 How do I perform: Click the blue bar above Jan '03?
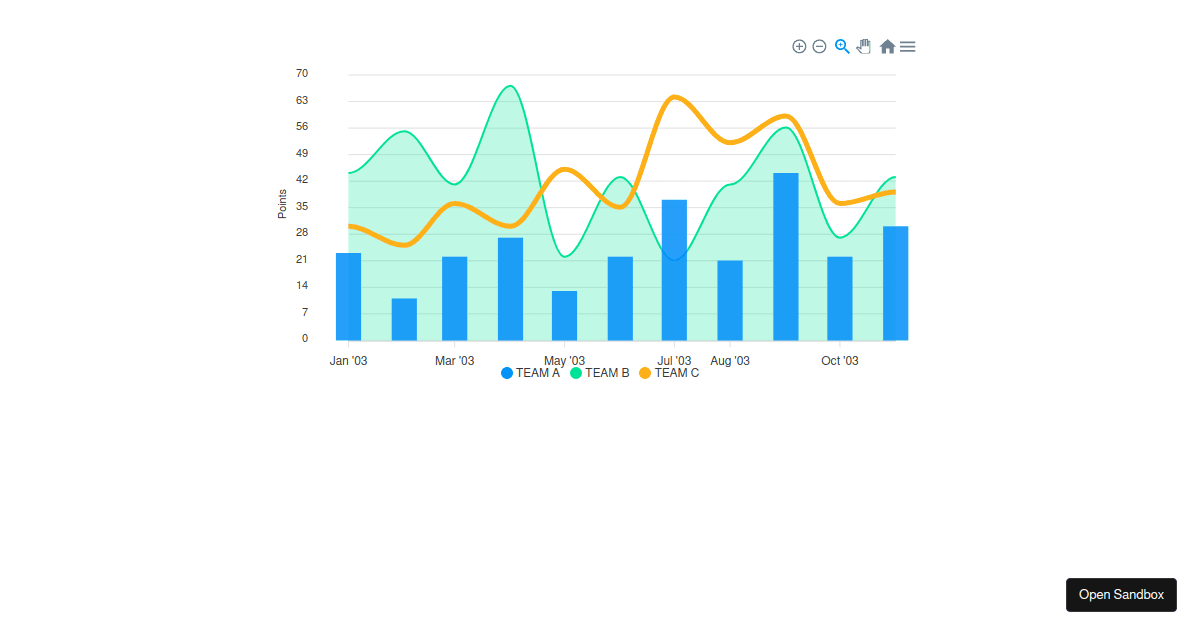coord(348,297)
